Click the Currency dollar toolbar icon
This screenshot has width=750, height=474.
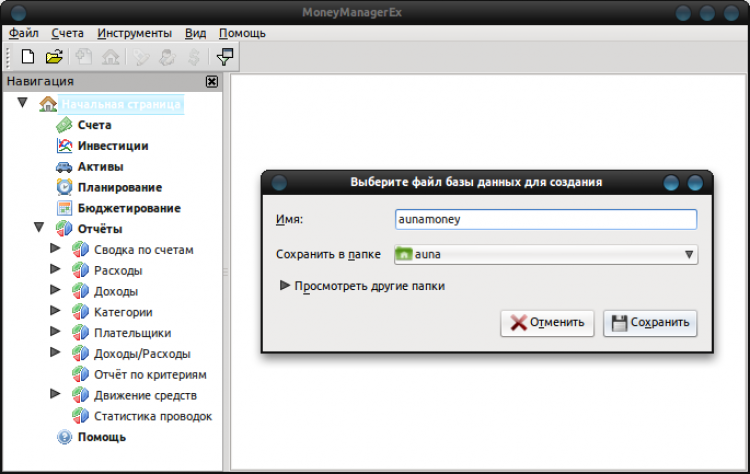194,57
